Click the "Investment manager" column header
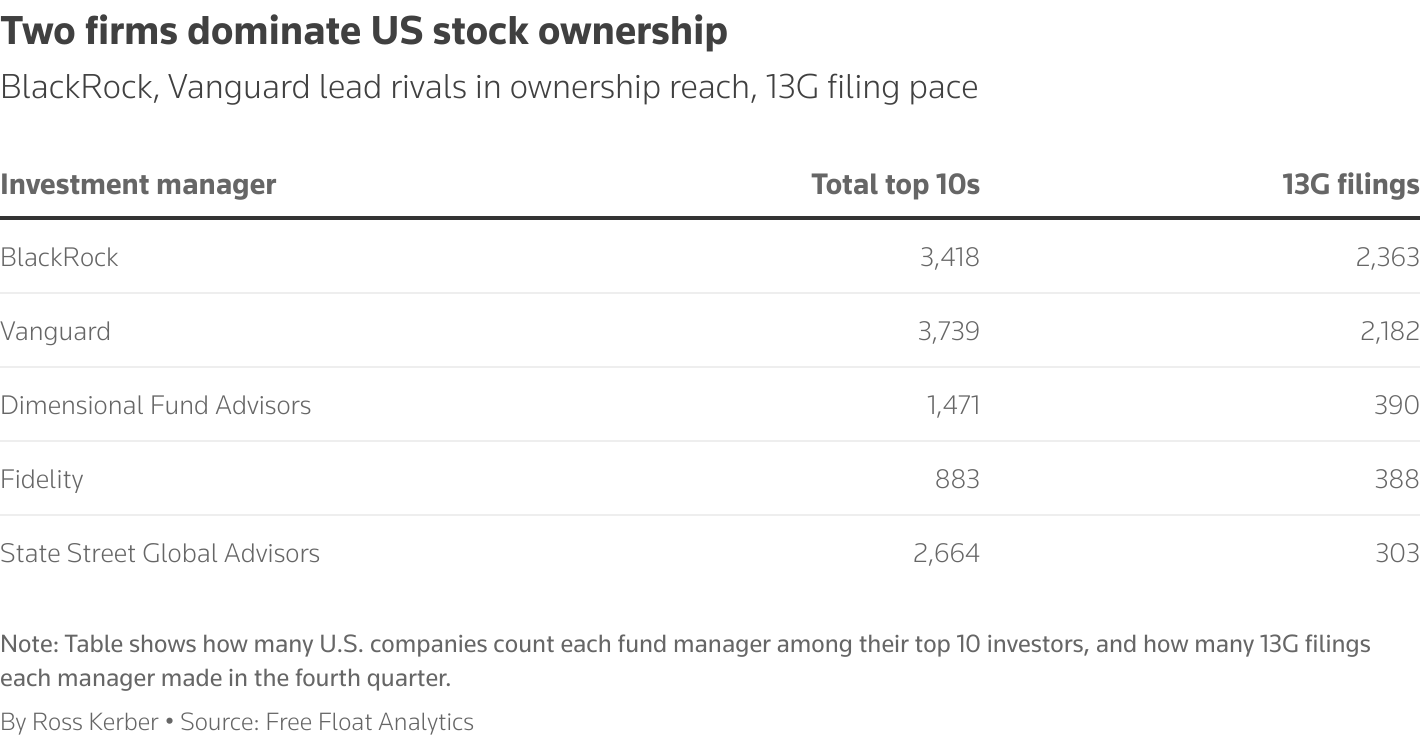The width and height of the screenshot is (1420, 736). pos(138,185)
